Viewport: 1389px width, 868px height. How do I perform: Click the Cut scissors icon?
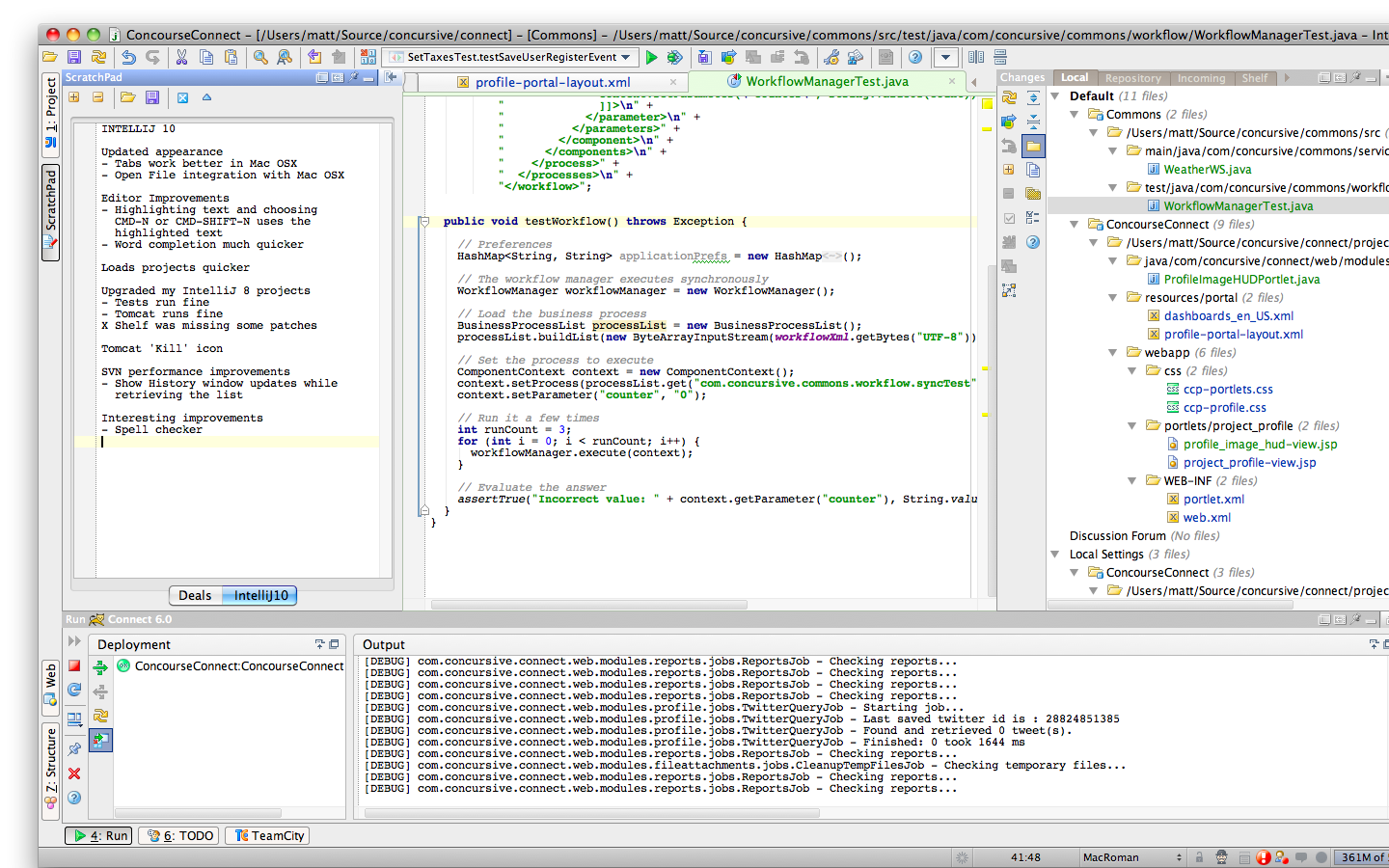(181, 58)
